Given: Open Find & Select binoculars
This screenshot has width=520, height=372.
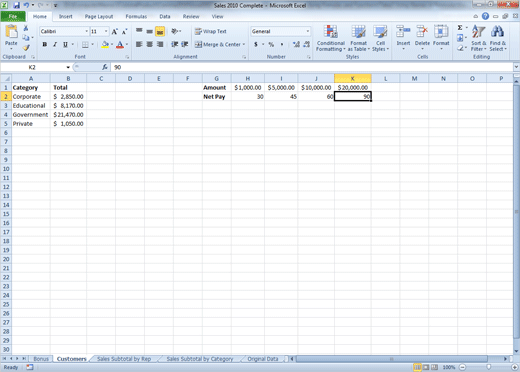Looking at the screenshot, I should pos(498,38).
